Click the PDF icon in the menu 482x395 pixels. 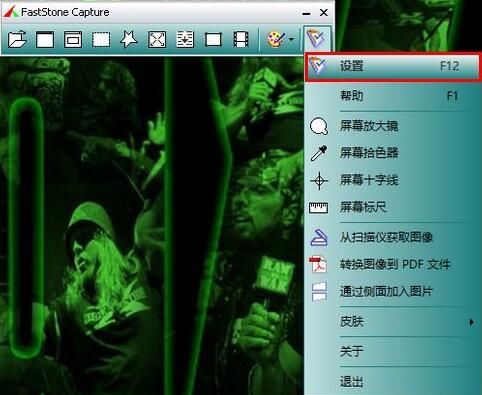[x=318, y=265]
